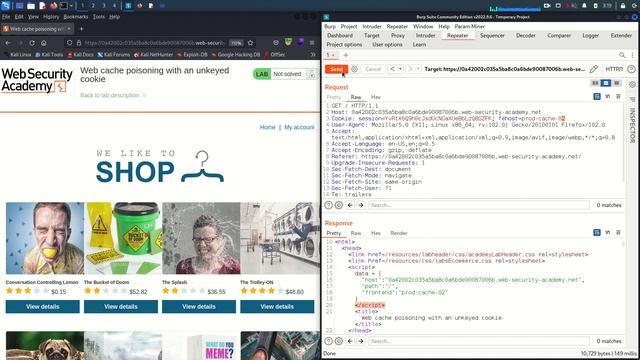Image resolution: width=640 pixels, height=360 pixels.
Task: Open Repeater request settings gear icon
Action: (x=354, y=69)
